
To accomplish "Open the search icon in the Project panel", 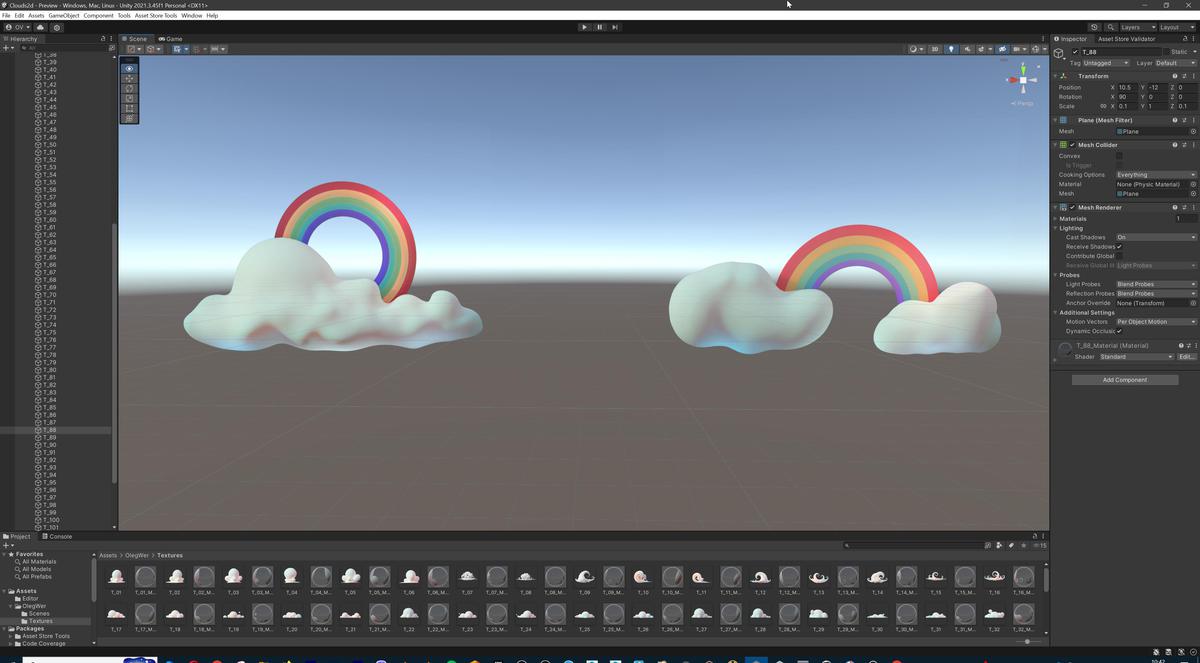I will point(848,545).
